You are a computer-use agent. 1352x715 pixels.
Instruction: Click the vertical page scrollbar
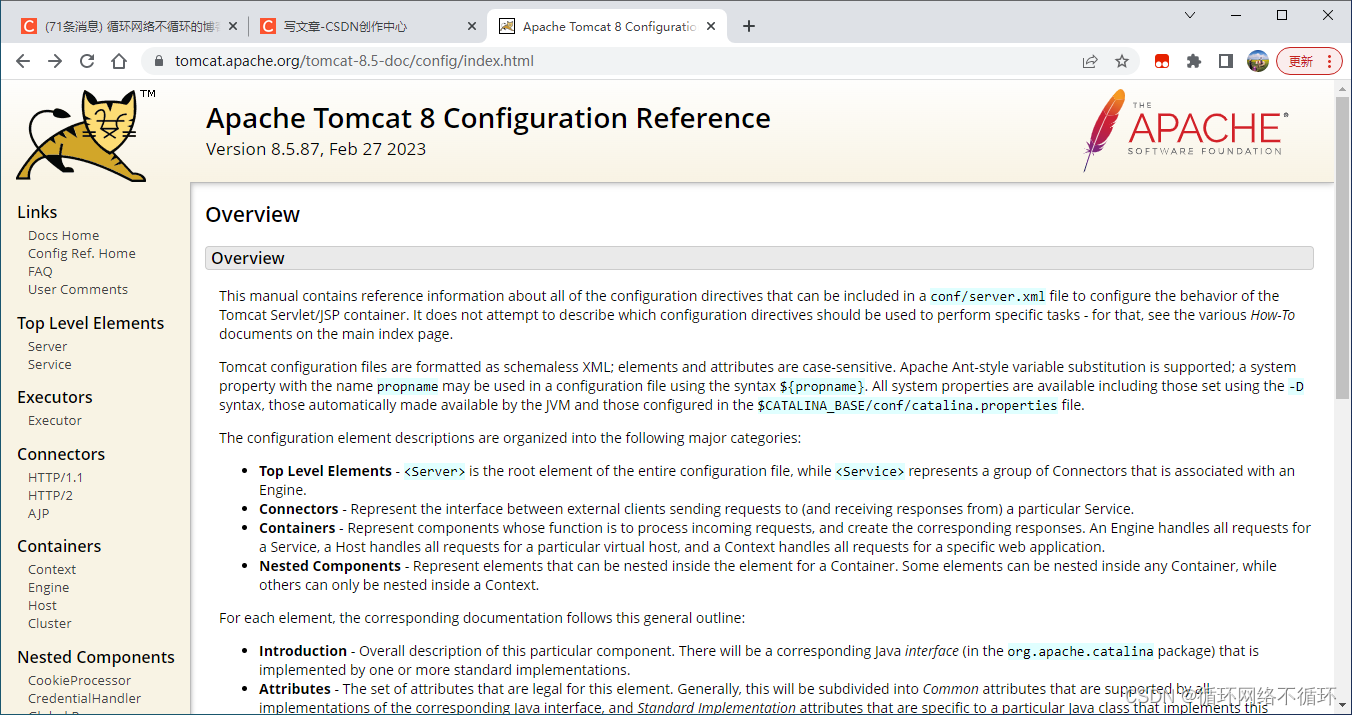1343,250
